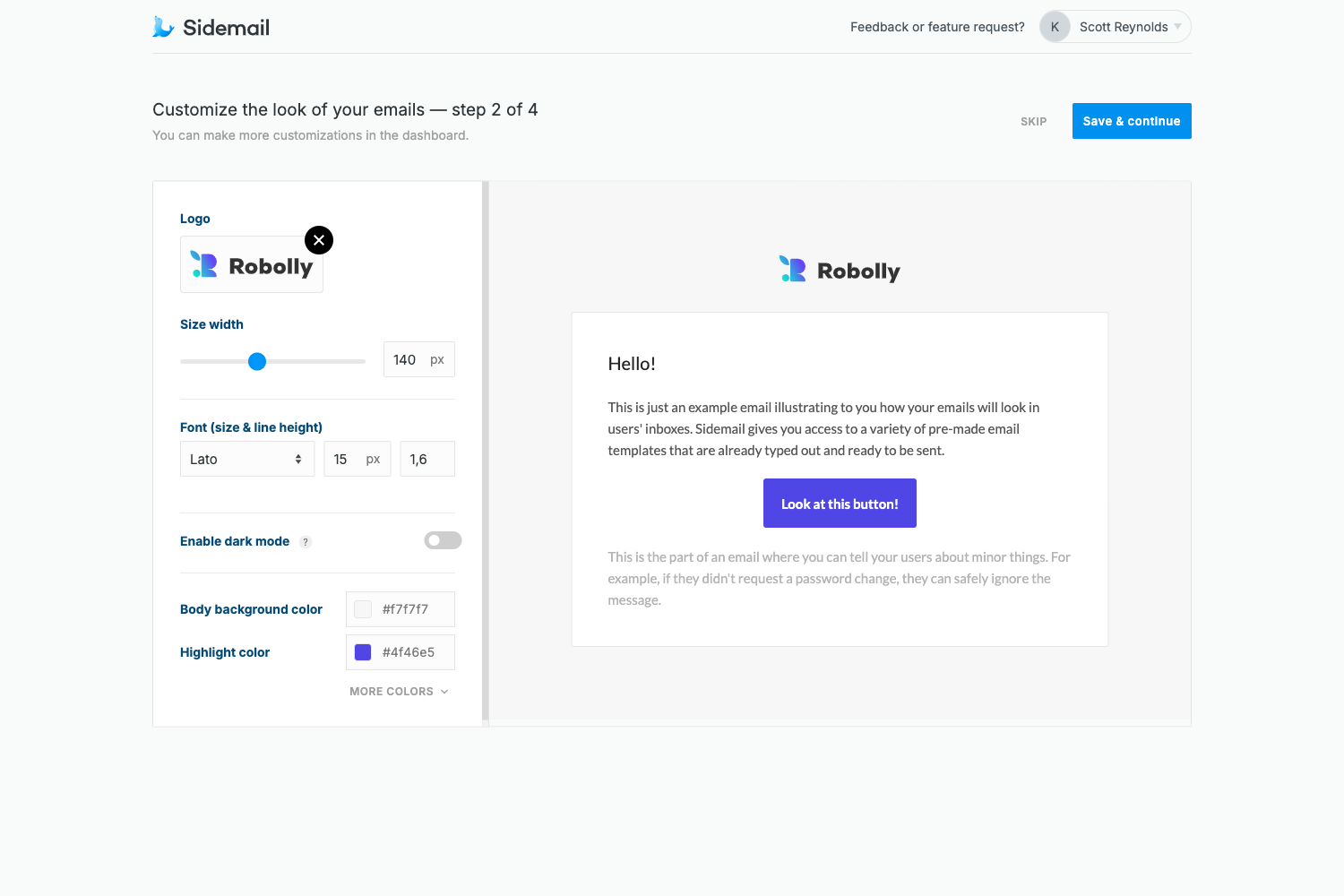The width and height of the screenshot is (1344, 896).
Task: Click the 'Highlight color' label
Action: (225, 652)
